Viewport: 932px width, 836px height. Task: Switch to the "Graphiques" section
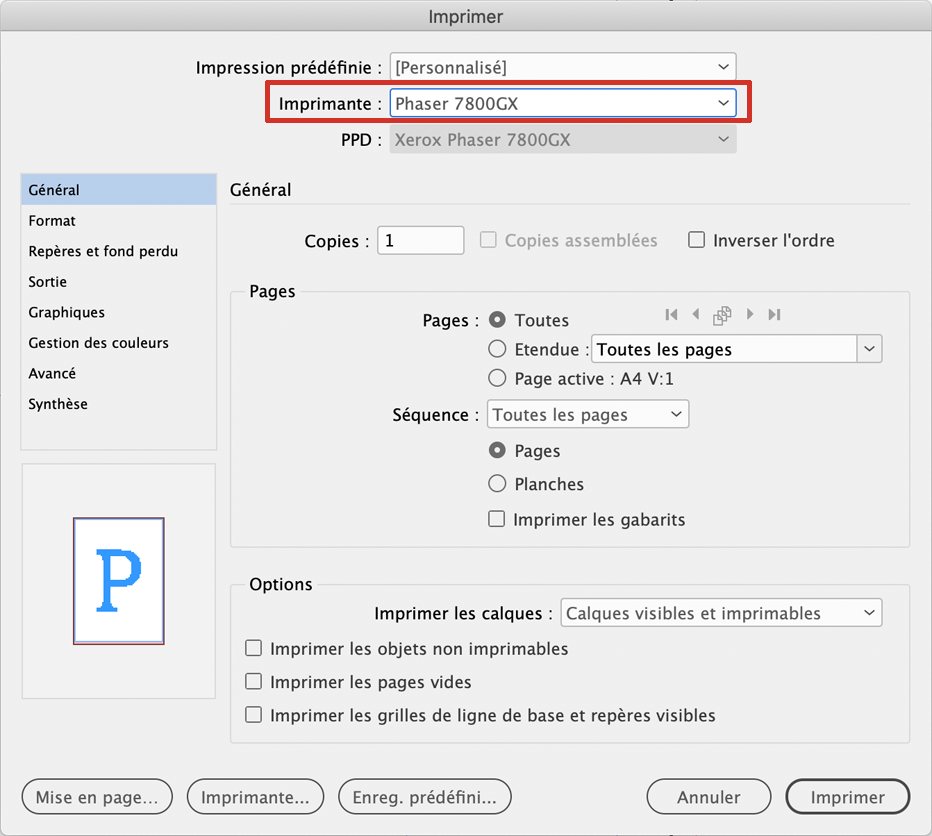tap(66, 312)
